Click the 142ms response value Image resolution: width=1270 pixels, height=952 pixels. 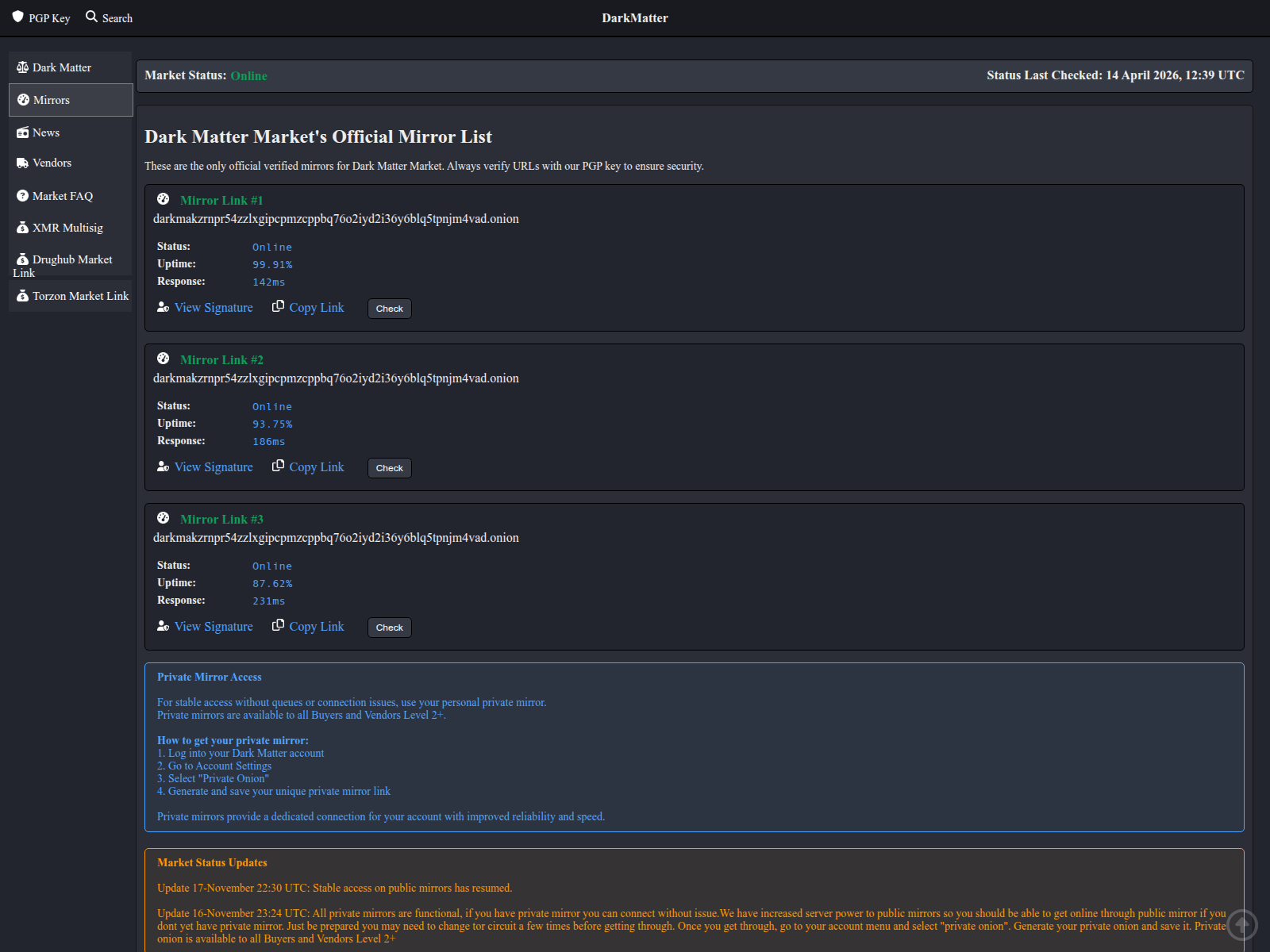(x=269, y=282)
